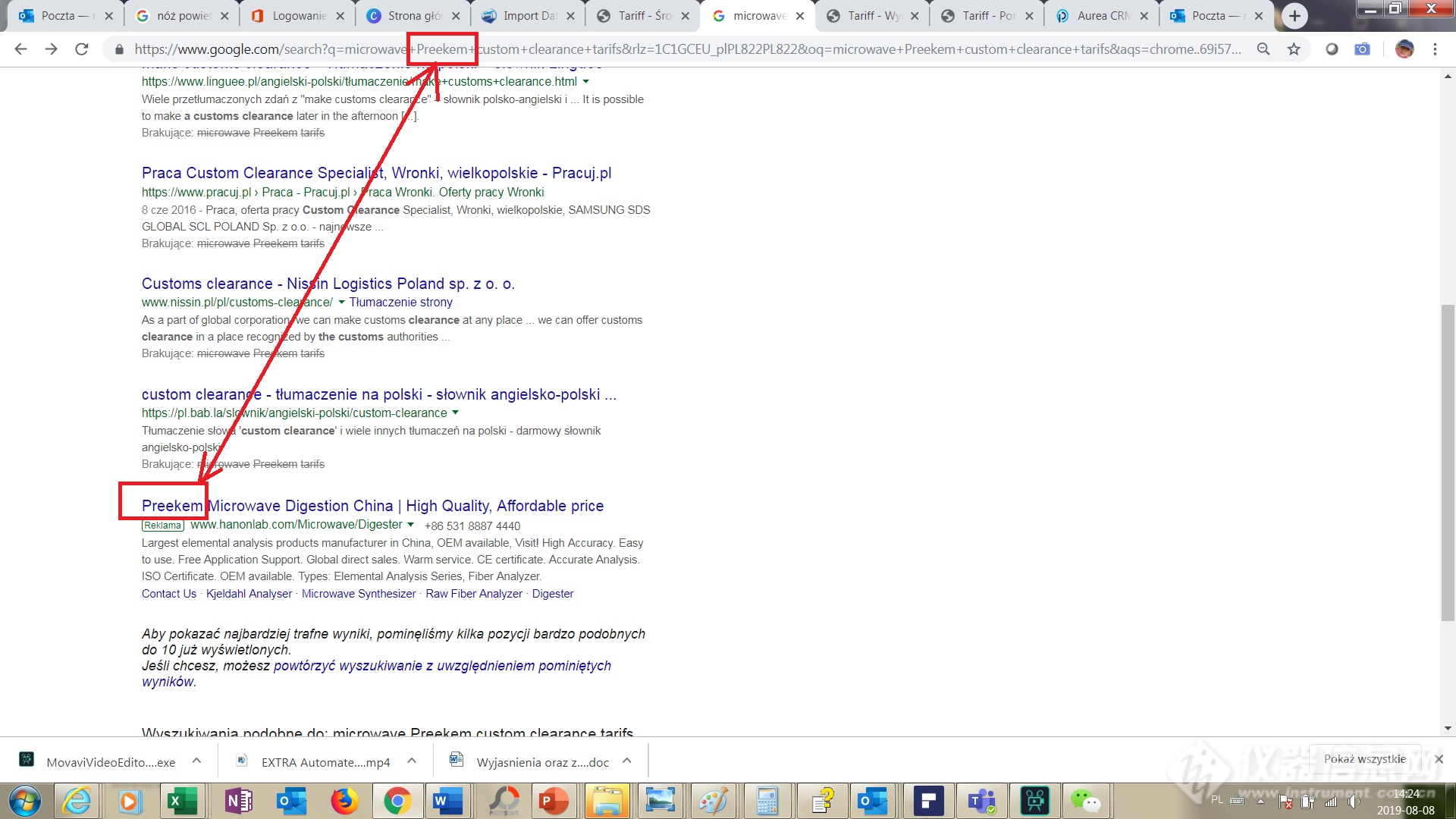Open options chevron for EXTRA Automate mp4 download
Screen dimensions: 1456x819
[412, 761]
